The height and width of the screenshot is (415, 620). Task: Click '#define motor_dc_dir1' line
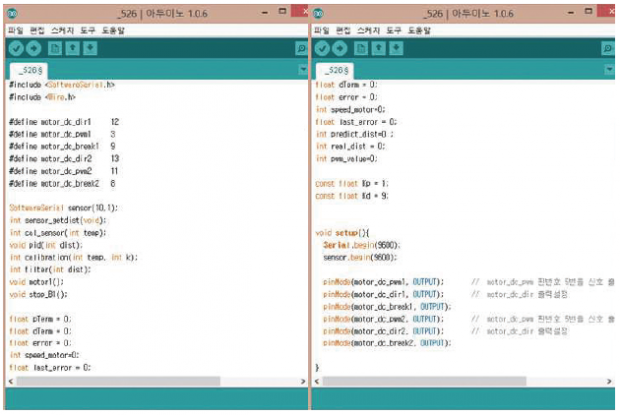pos(64,122)
